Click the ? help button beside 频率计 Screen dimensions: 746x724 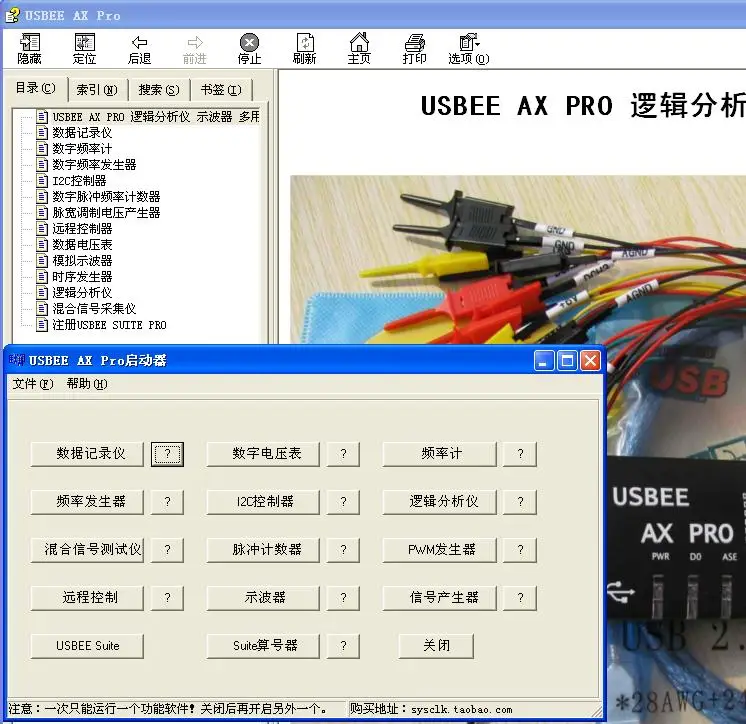[x=520, y=454]
